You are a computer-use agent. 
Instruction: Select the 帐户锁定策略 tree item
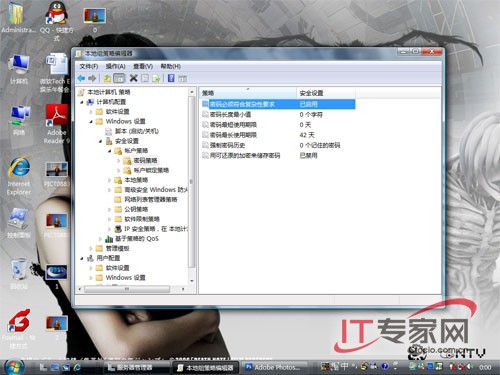(x=151, y=170)
